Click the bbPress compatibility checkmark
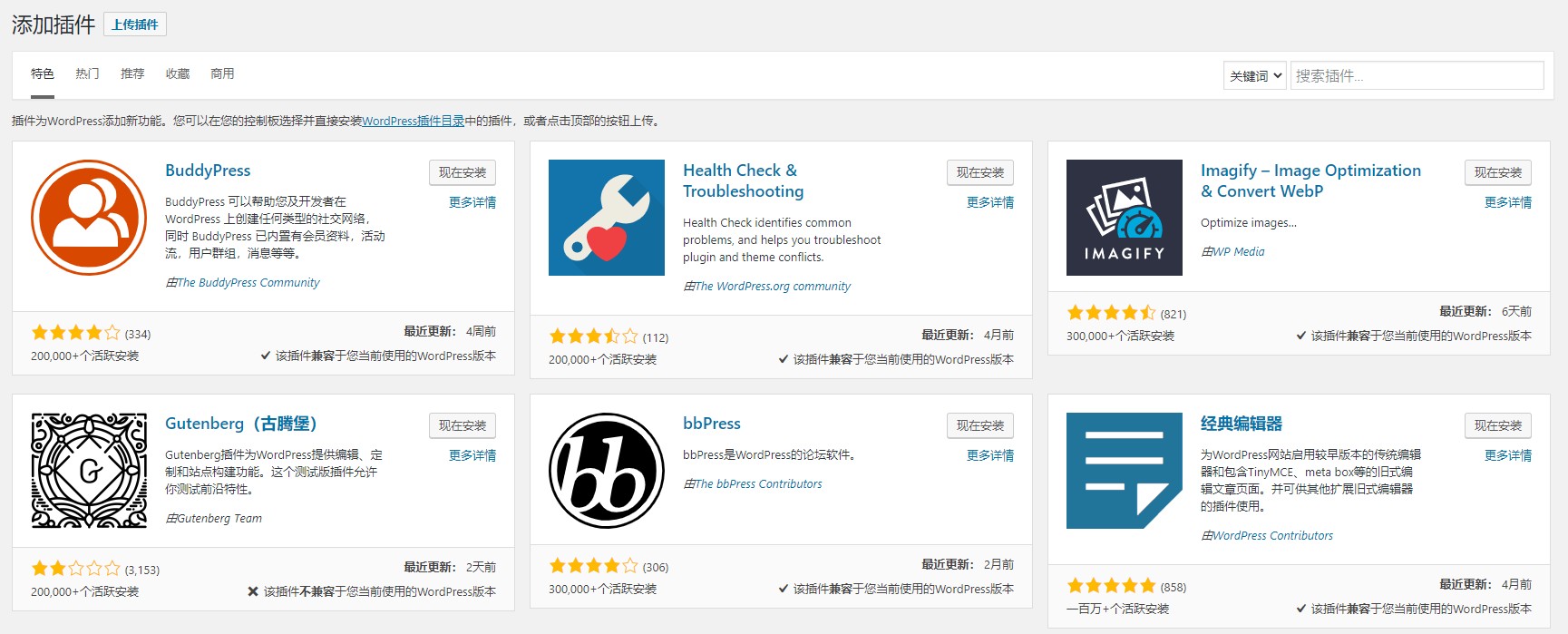1568x634 pixels. [784, 590]
